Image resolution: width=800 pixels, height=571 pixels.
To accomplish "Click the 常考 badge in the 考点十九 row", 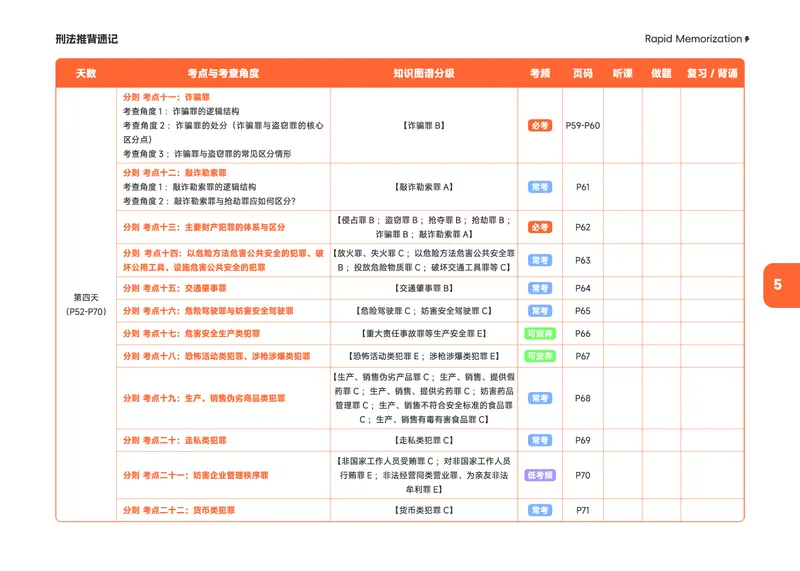I will pos(540,398).
